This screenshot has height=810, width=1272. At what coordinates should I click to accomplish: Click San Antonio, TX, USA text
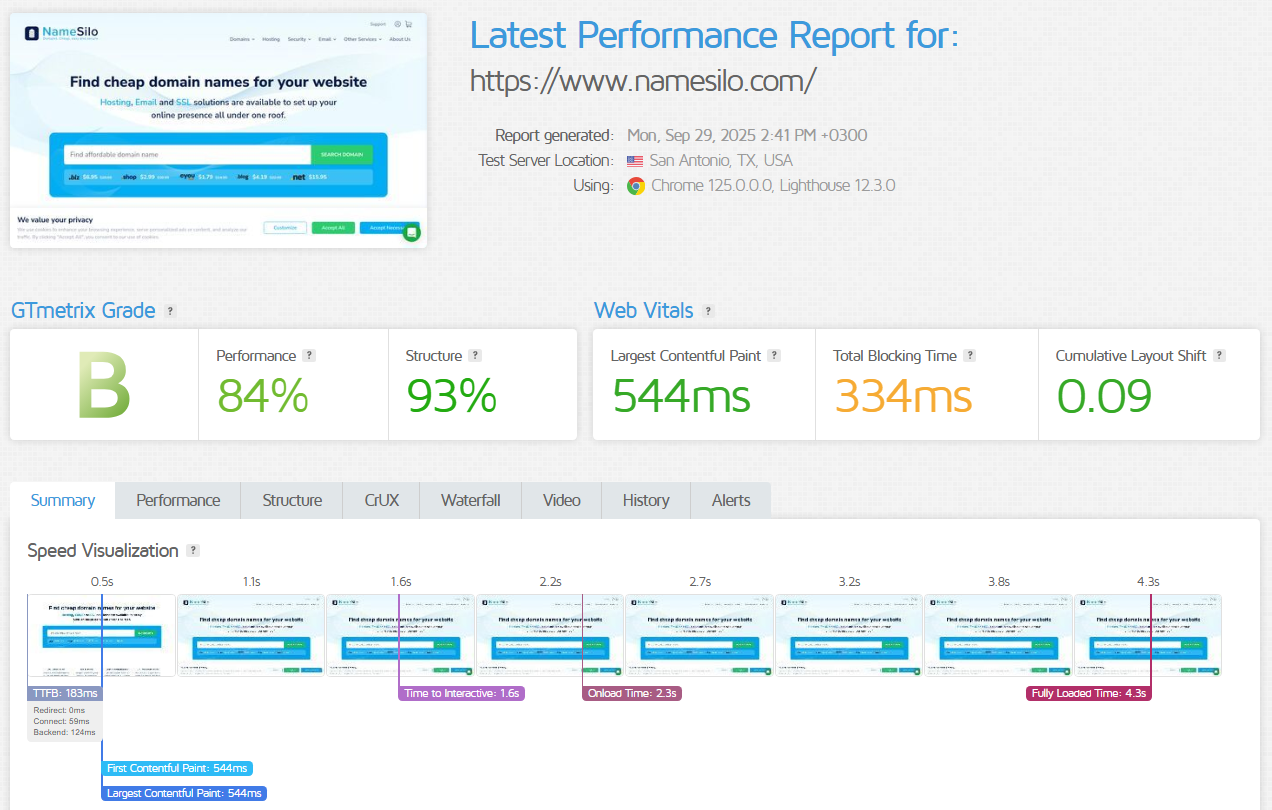721,160
